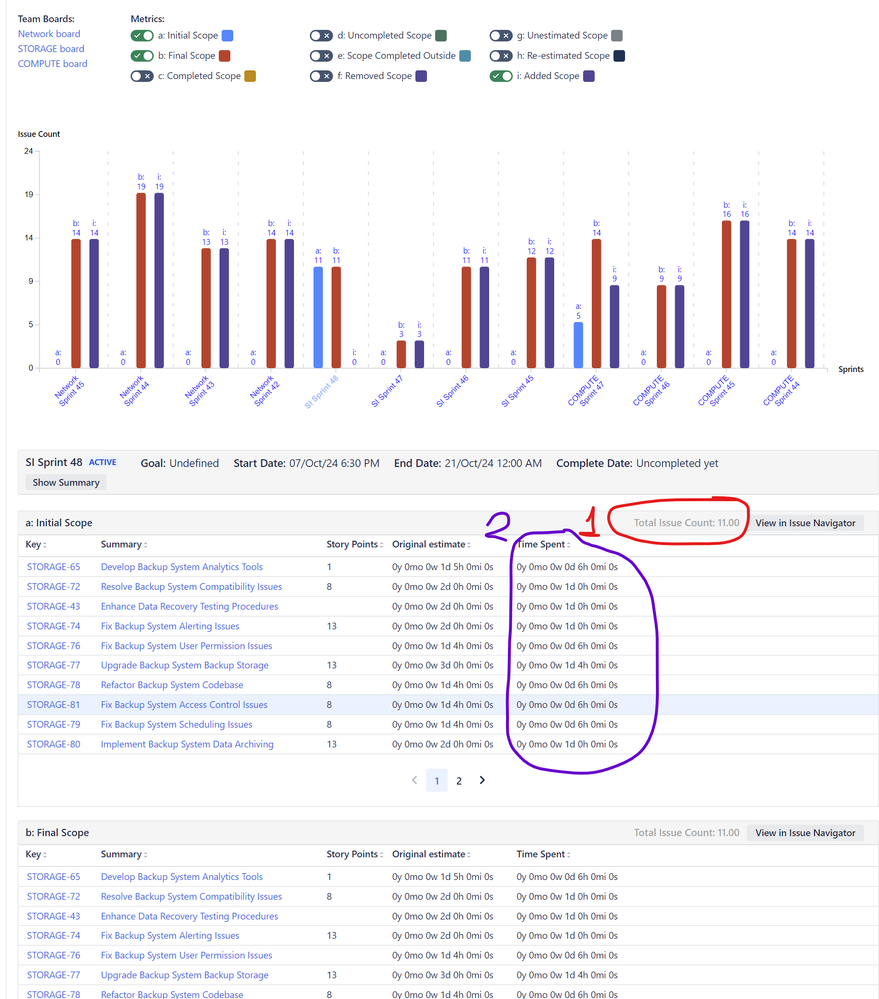Sort Initial Scope by Original estimate
Screen dimensions: 879x999
coord(431,544)
